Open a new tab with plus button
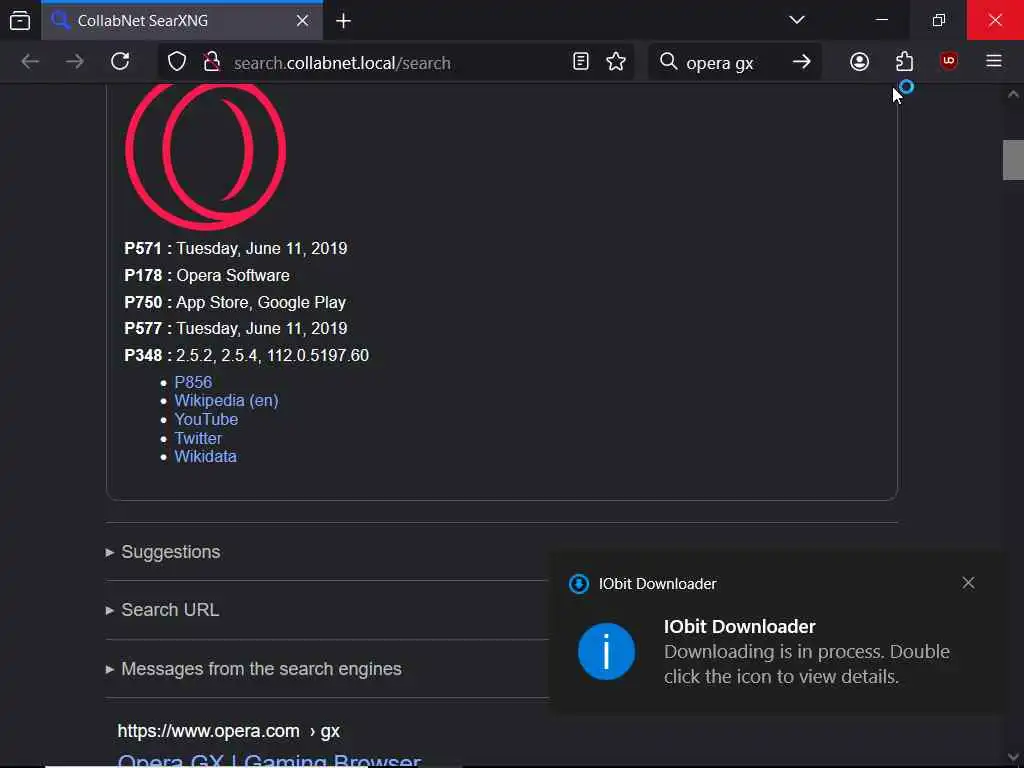The width and height of the screenshot is (1024, 768). coord(344,21)
